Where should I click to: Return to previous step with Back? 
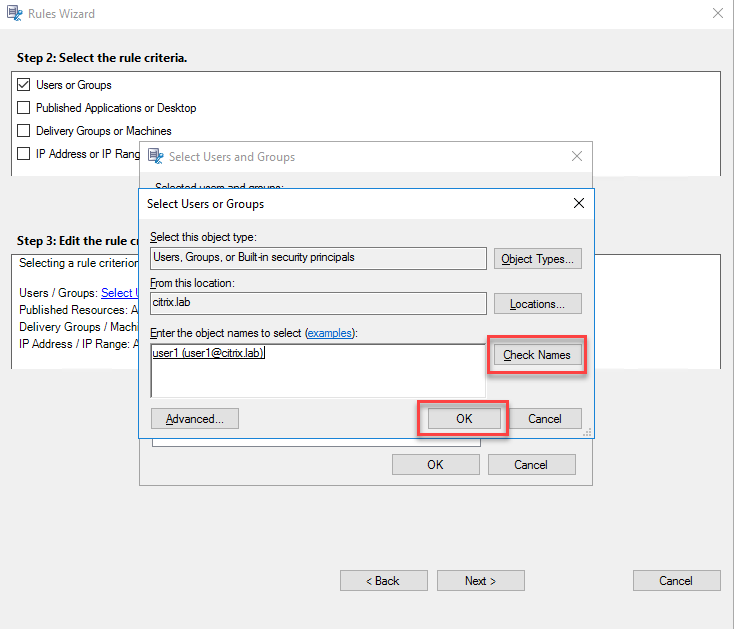click(x=383, y=581)
